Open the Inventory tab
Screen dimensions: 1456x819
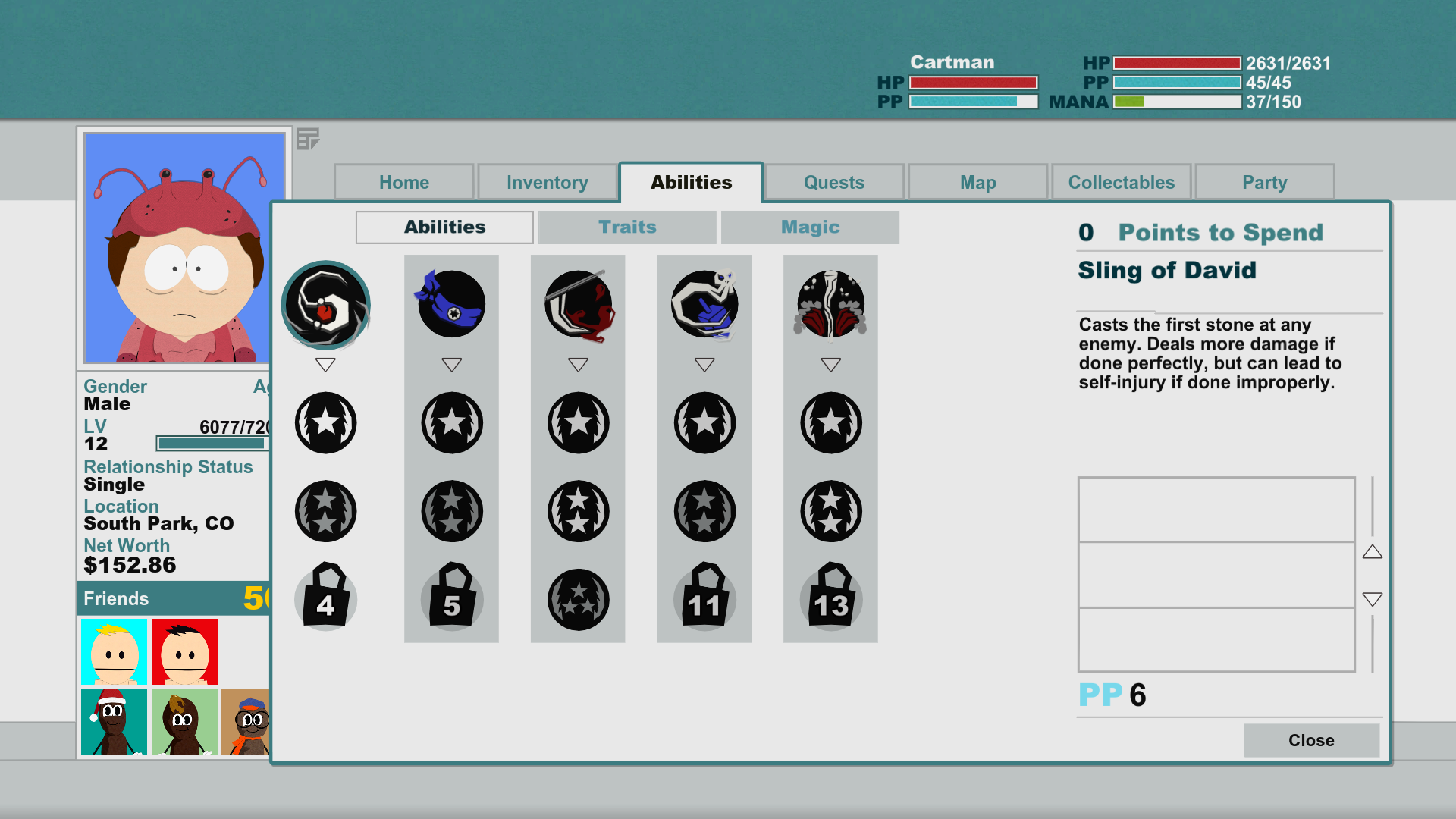tap(548, 183)
